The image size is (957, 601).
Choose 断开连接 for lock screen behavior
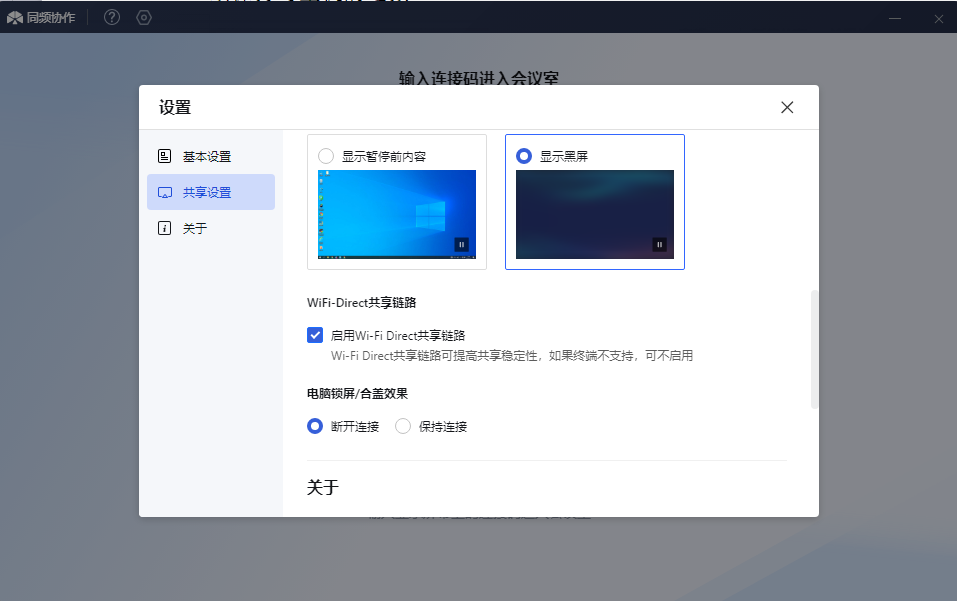point(315,426)
